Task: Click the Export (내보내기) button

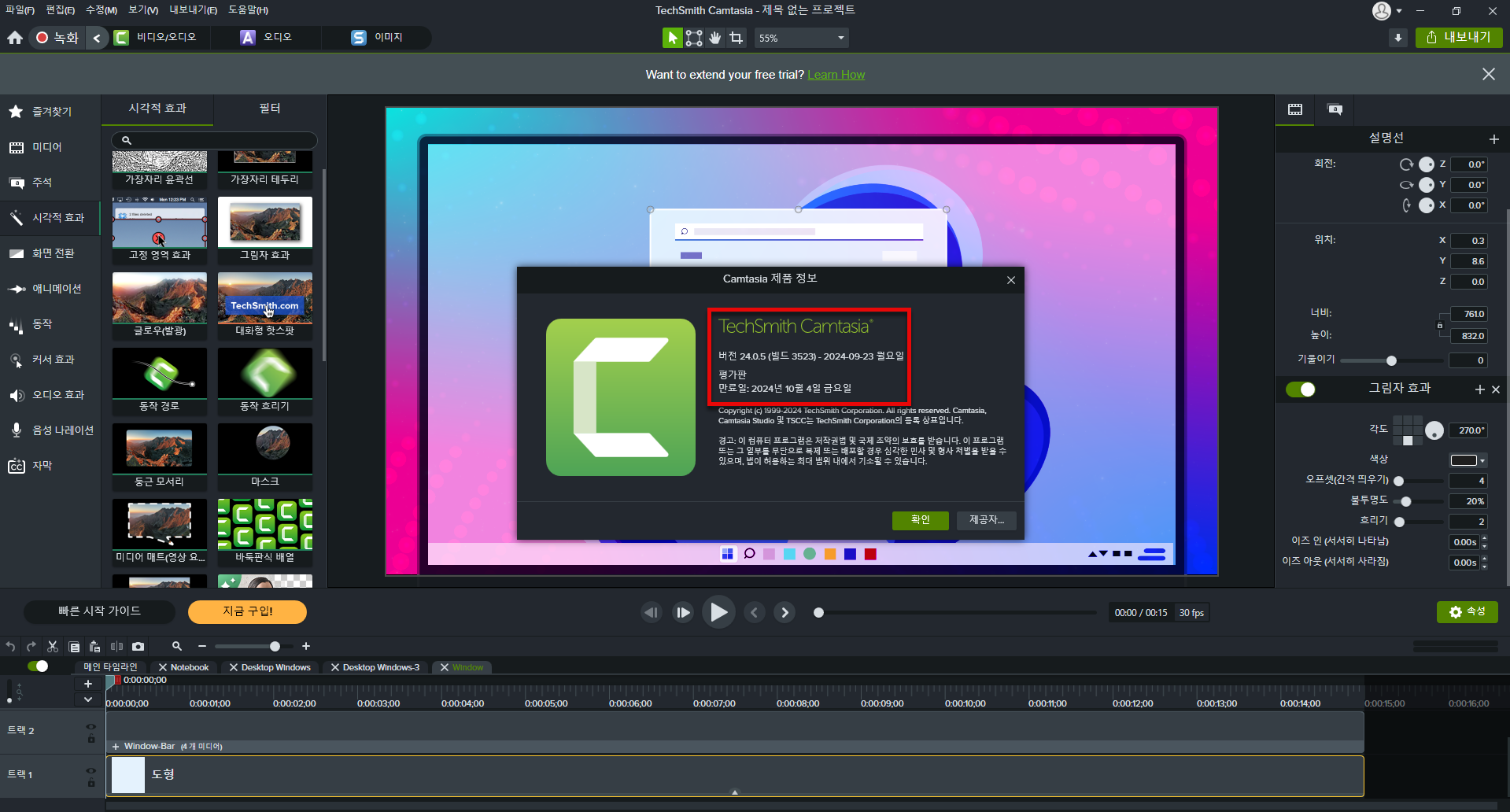Action: click(1459, 38)
